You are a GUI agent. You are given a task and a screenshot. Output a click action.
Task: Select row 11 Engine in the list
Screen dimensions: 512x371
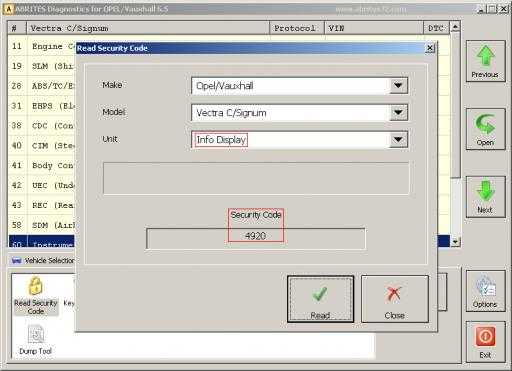pyautogui.click(x=42, y=46)
